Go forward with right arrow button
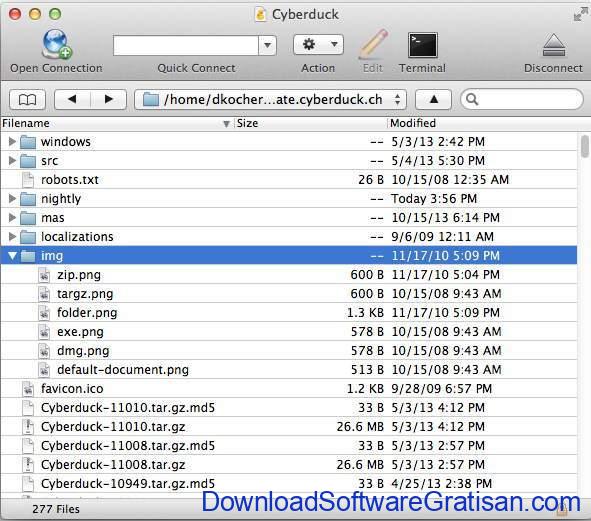 [x=109, y=100]
